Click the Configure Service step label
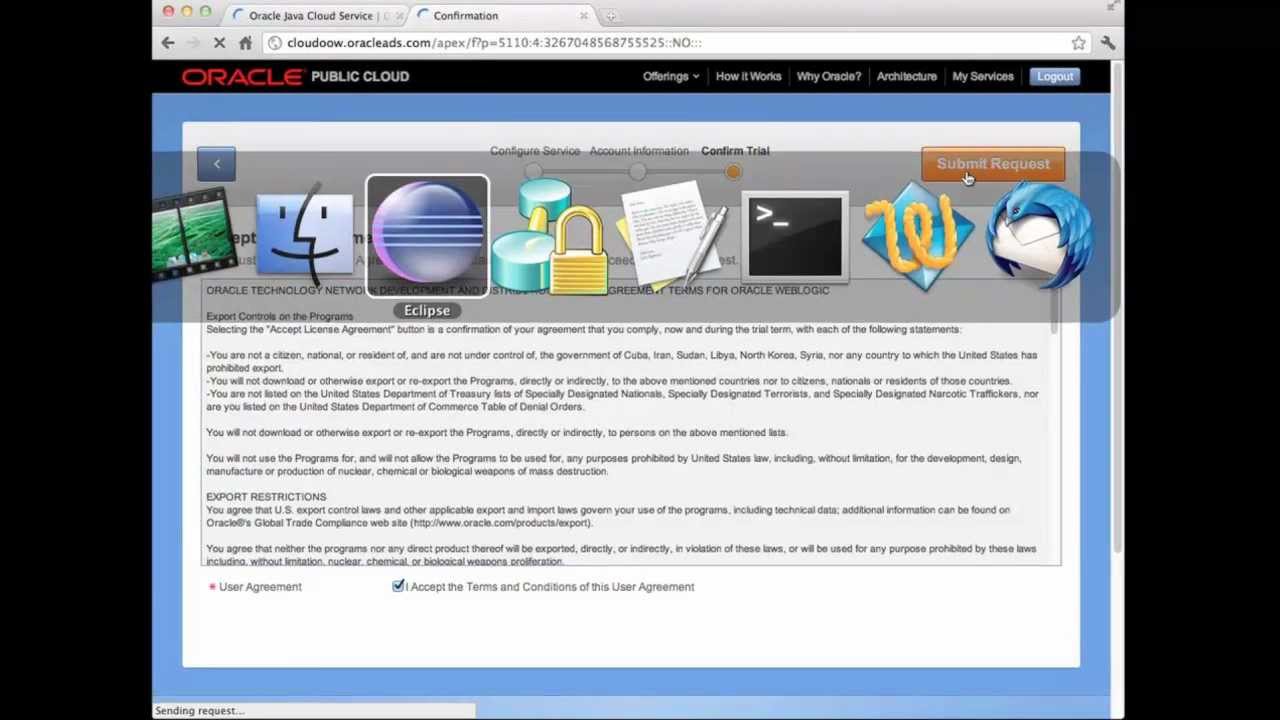Image resolution: width=1280 pixels, height=720 pixels. [x=534, y=151]
